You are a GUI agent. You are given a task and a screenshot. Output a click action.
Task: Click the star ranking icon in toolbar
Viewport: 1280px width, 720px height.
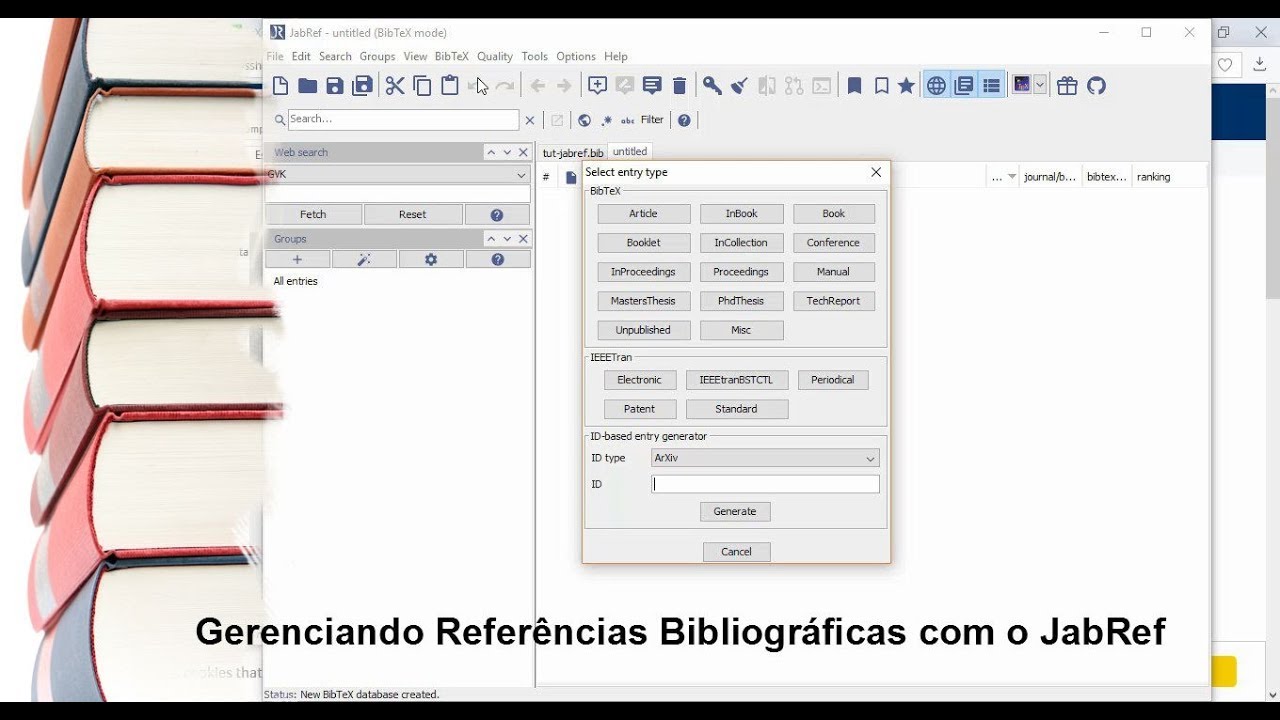[x=906, y=86]
